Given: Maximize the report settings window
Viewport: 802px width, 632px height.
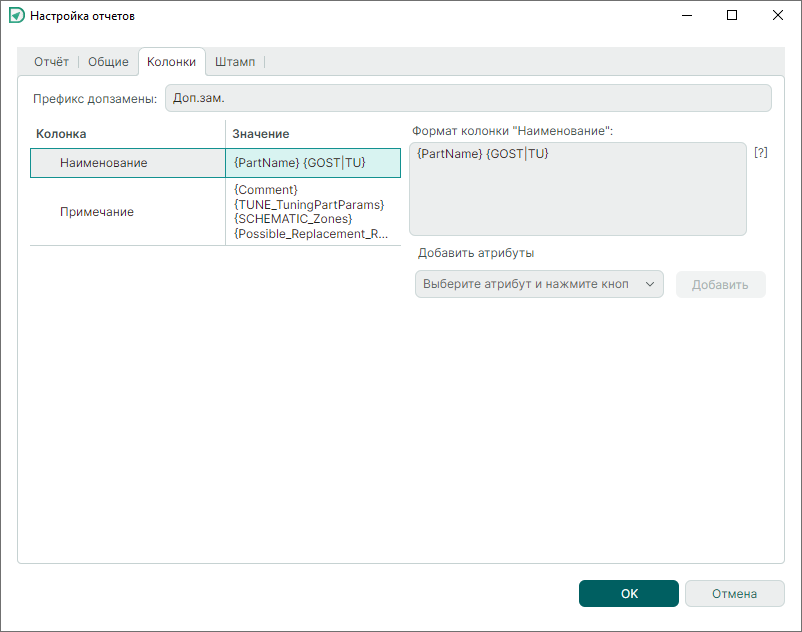Looking at the screenshot, I should (x=732, y=16).
